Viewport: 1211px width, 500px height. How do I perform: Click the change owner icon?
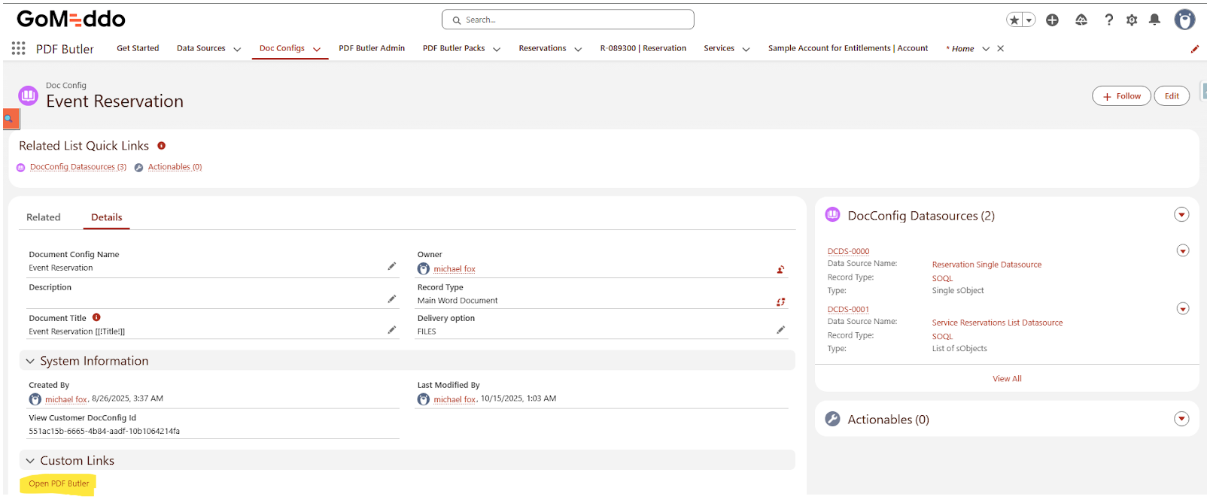780,269
